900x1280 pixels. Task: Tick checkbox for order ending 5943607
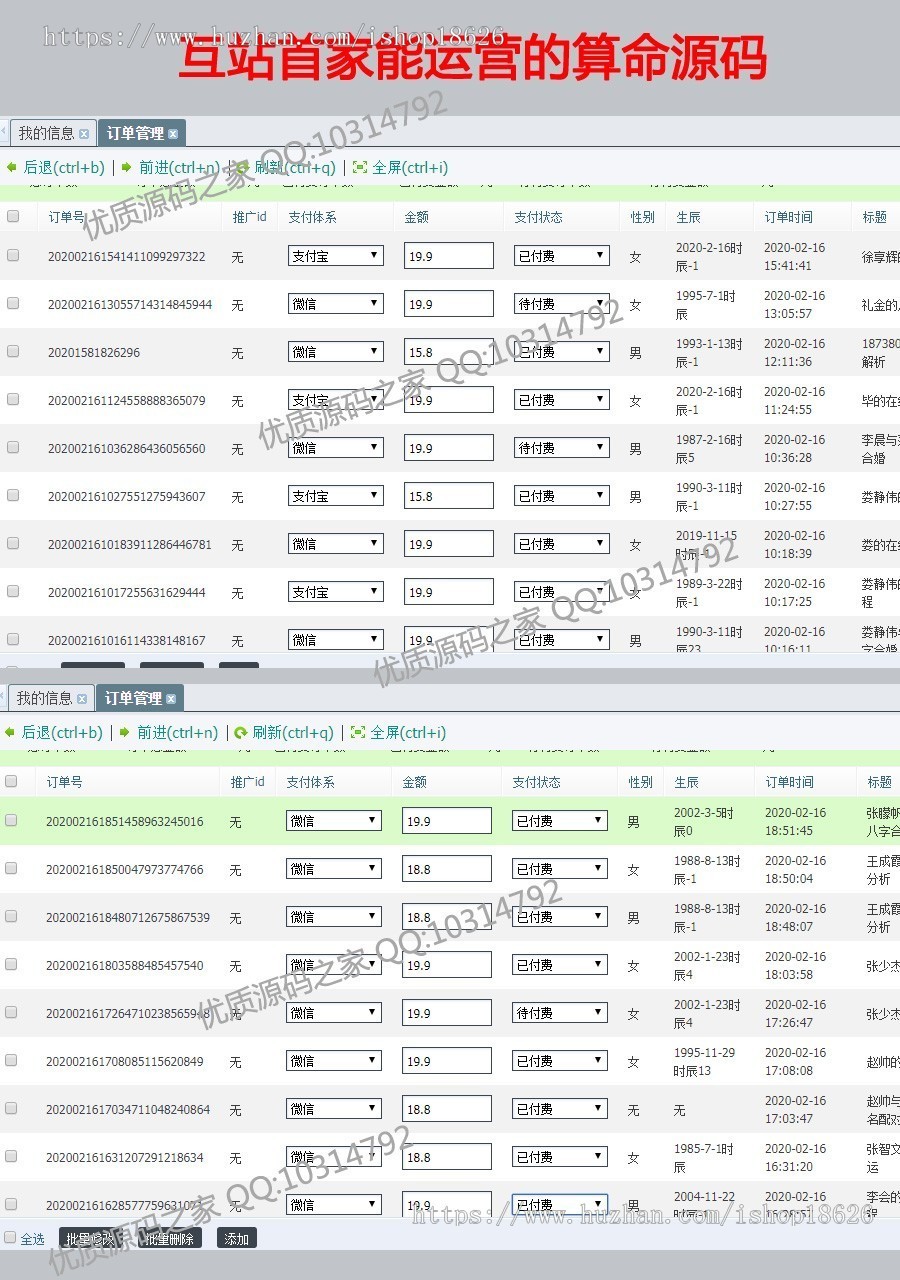coord(13,495)
